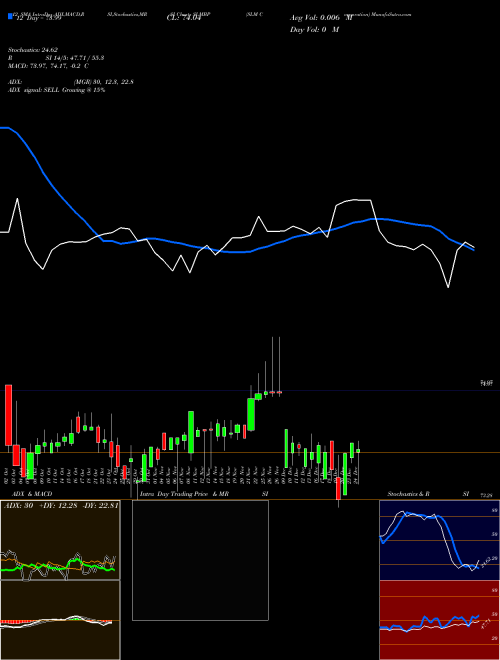
Task: Click the '(MGR) 30, 12.3, 22.8' ADX values
Action: point(103,82)
